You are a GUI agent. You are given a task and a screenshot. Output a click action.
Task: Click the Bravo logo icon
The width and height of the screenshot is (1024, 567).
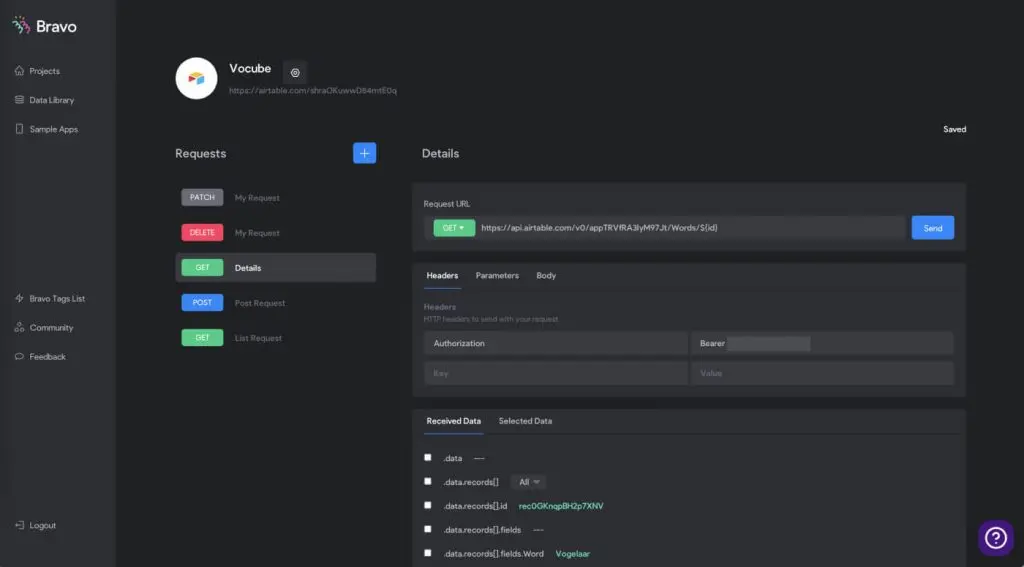pyautogui.click(x=21, y=25)
